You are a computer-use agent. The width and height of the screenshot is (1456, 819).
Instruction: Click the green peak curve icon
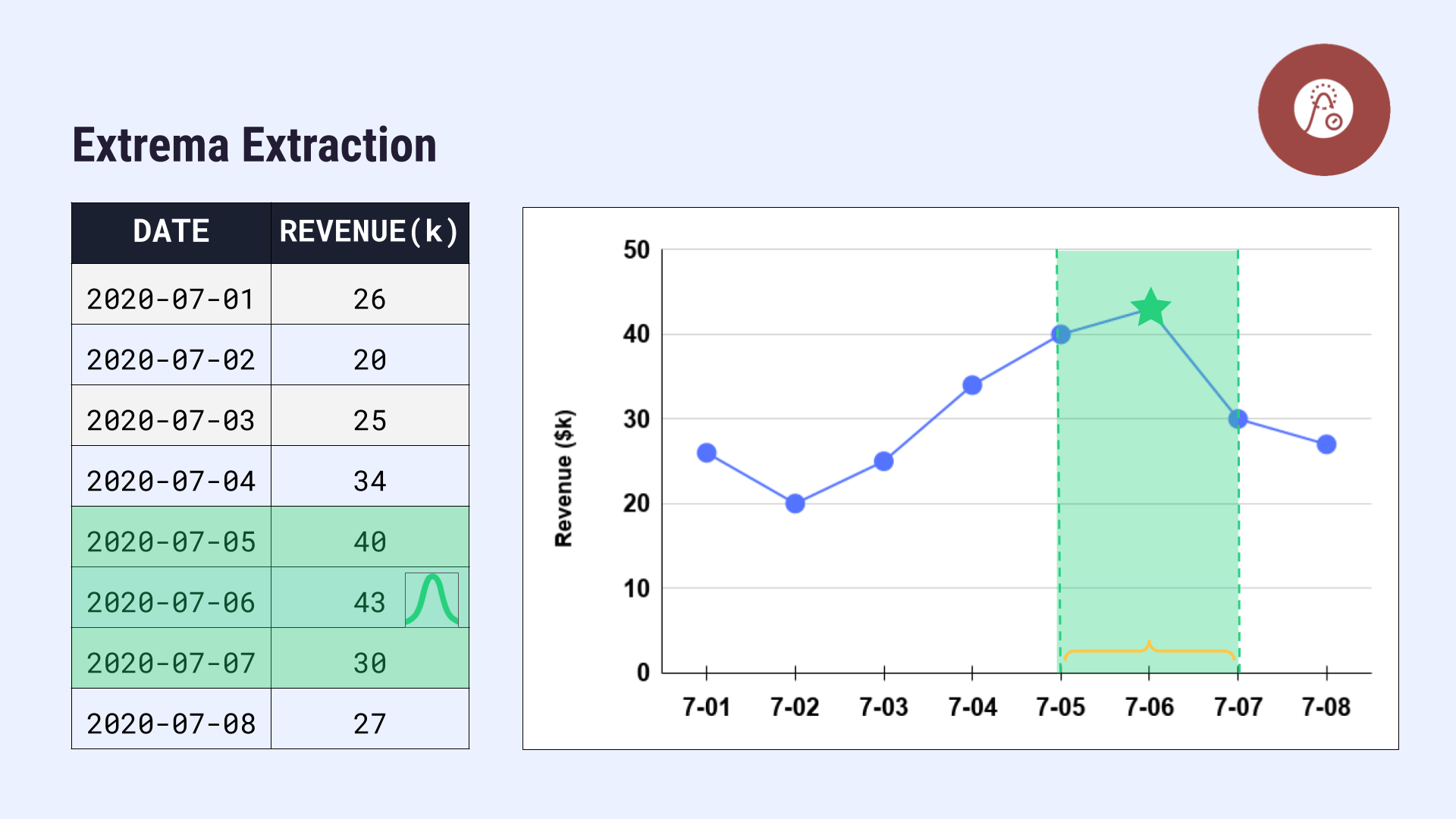point(431,599)
